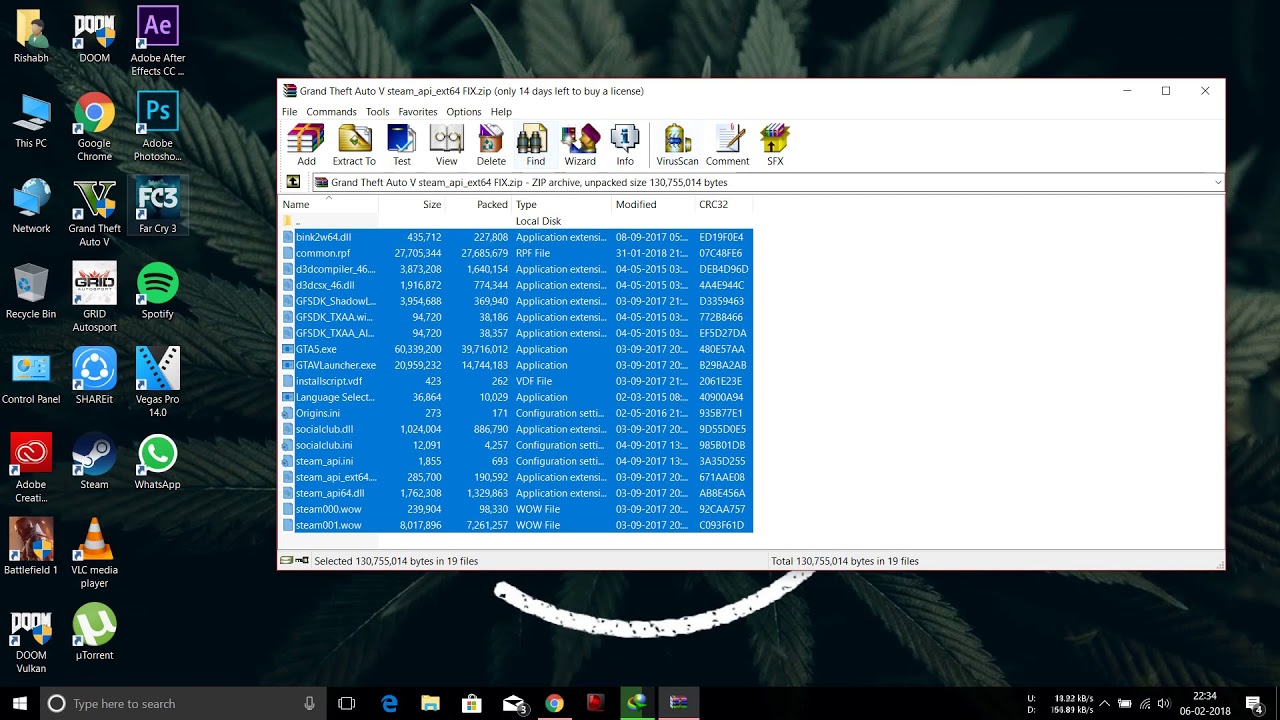The width and height of the screenshot is (1280, 720).
Task: Open Grand Theft Auto V desktop shortcut
Action: [x=94, y=213]
